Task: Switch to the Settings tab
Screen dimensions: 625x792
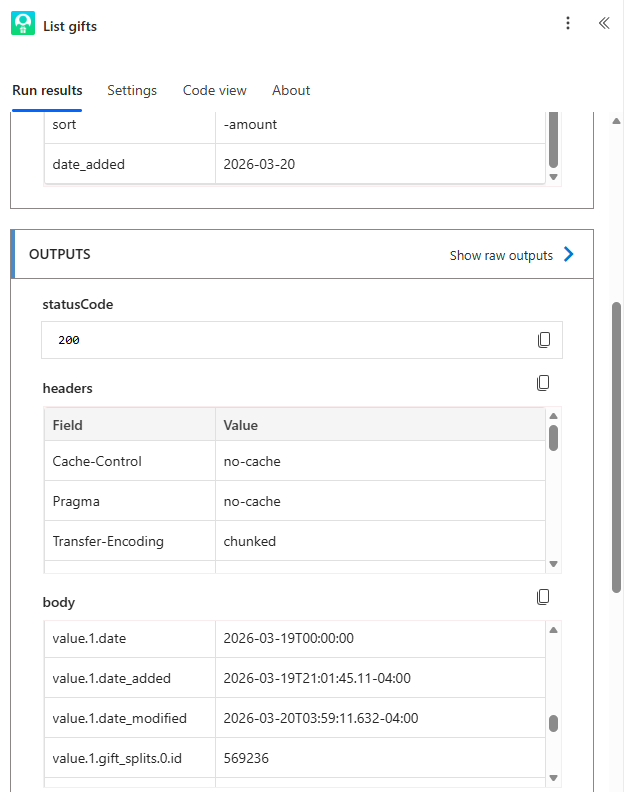Action: (x=132, y=90)
